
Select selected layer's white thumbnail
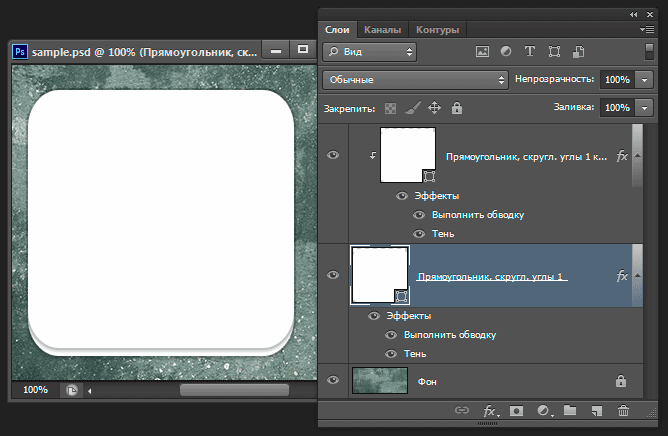pyautogui.click(x=380, y=275)
